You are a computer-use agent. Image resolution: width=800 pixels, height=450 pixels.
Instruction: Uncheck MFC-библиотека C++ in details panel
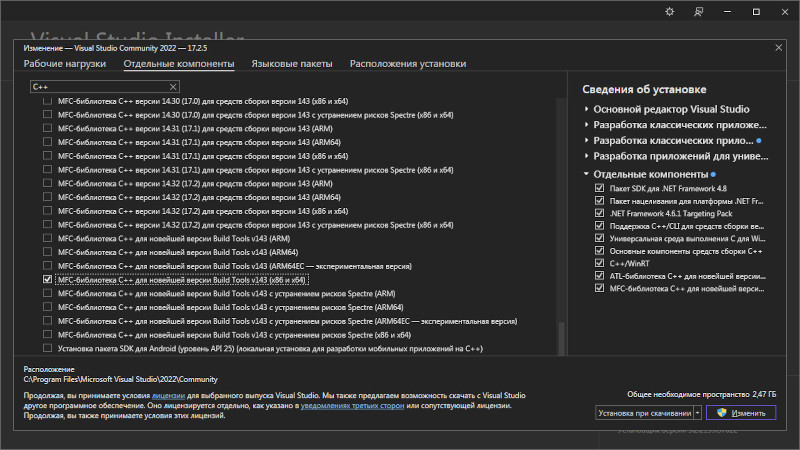click(599, 288)
